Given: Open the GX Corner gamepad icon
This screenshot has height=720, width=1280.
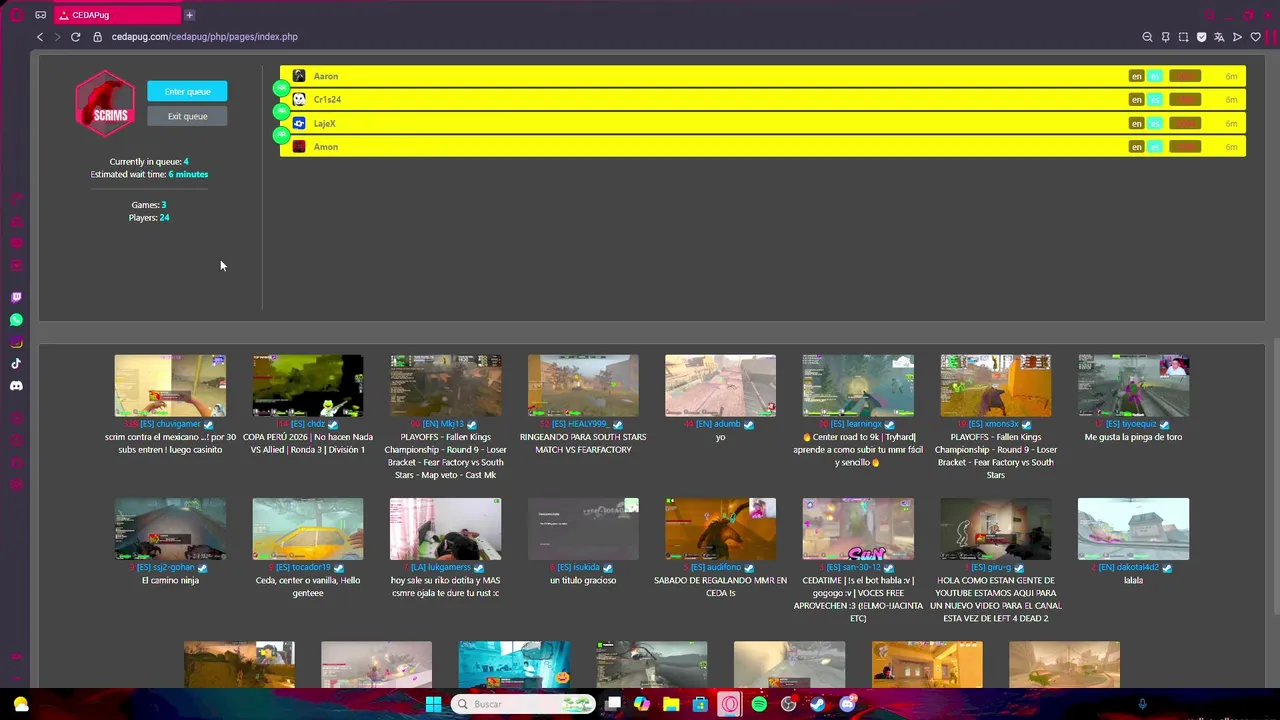Looking at the screenshot, I should point(40,15).
